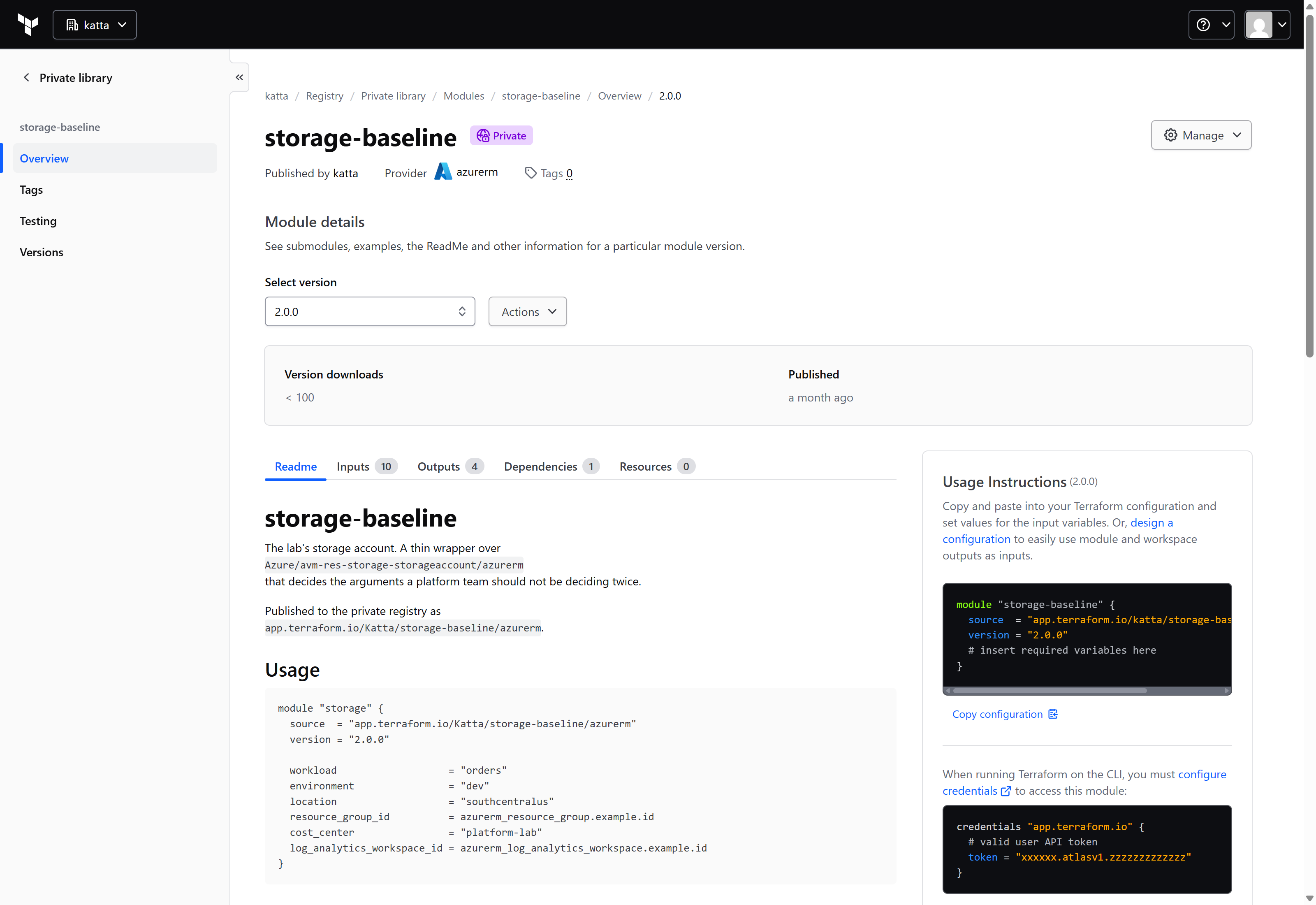Click the katta breadcrumb link

click(x=276, y=96)
